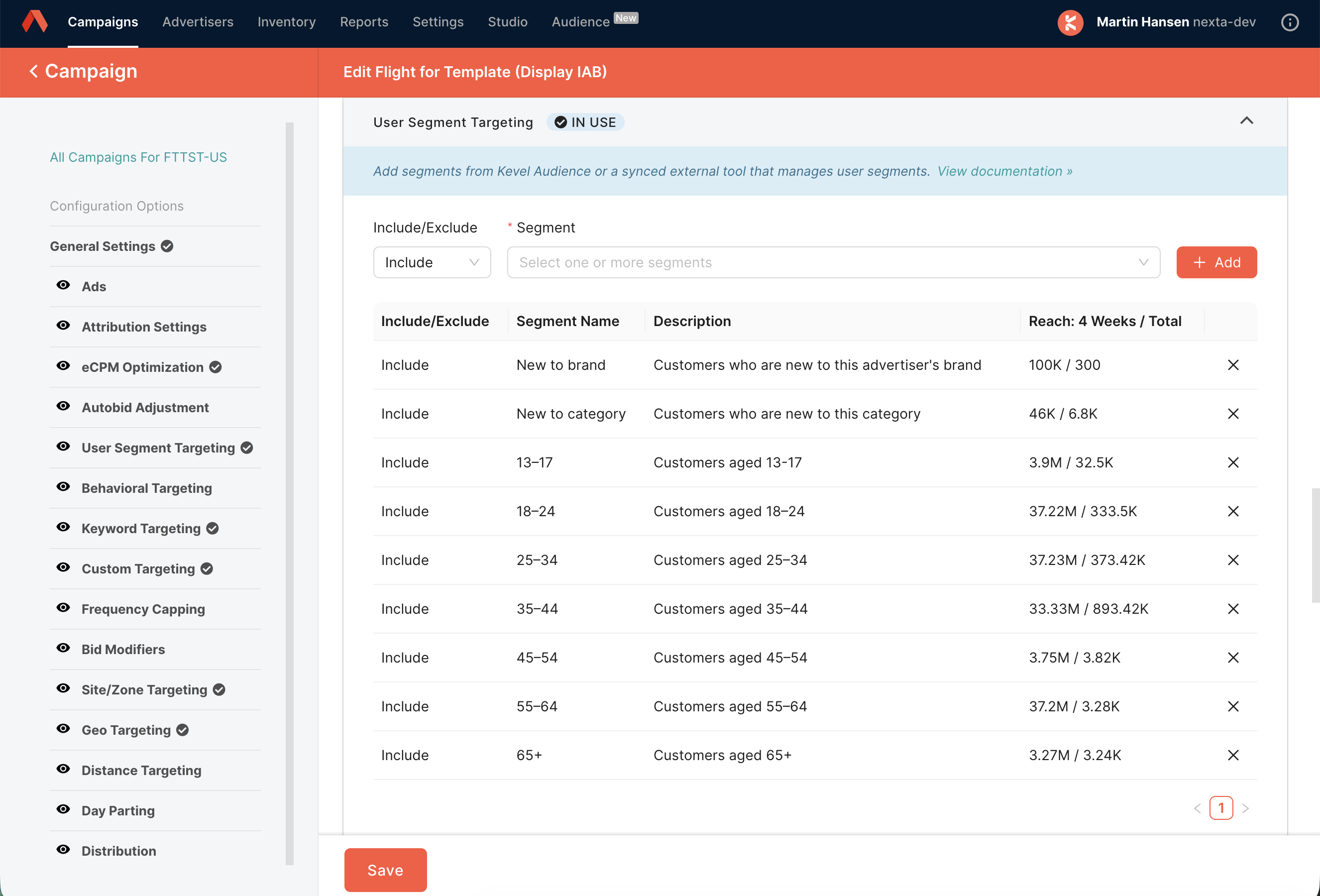Remove the 45–54 segment row
The image size is (1320, 896).
[x=1232, y=658]
